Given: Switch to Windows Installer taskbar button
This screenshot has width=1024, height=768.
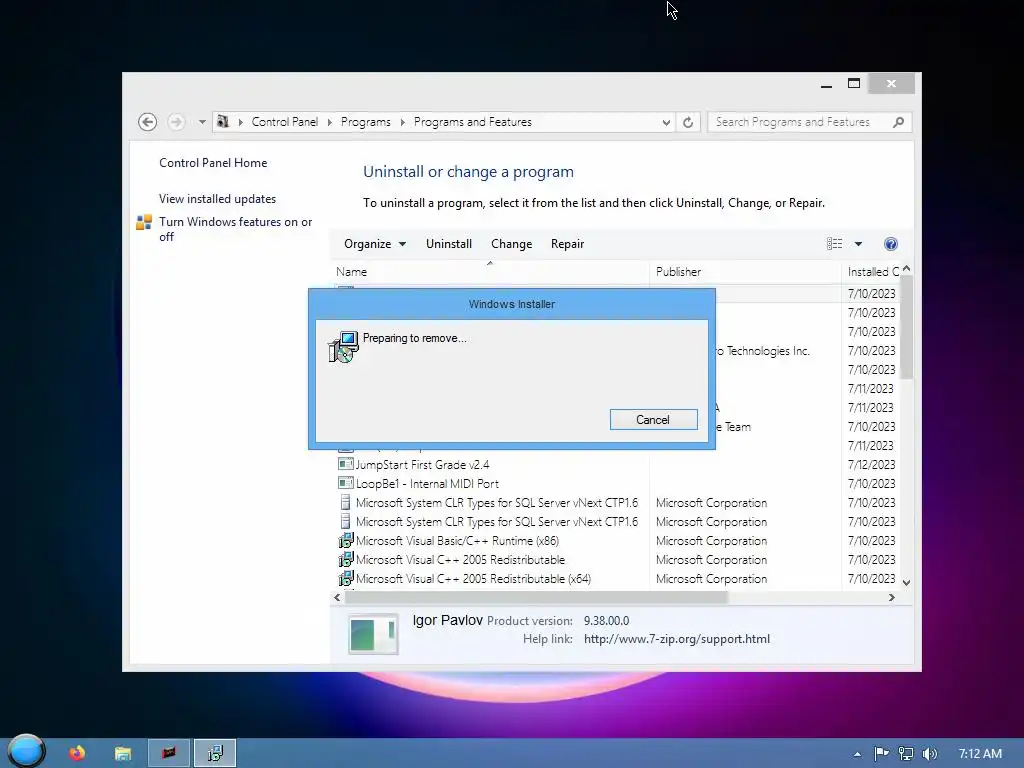Looking at the screenshot, I should [x=215, y=753].
